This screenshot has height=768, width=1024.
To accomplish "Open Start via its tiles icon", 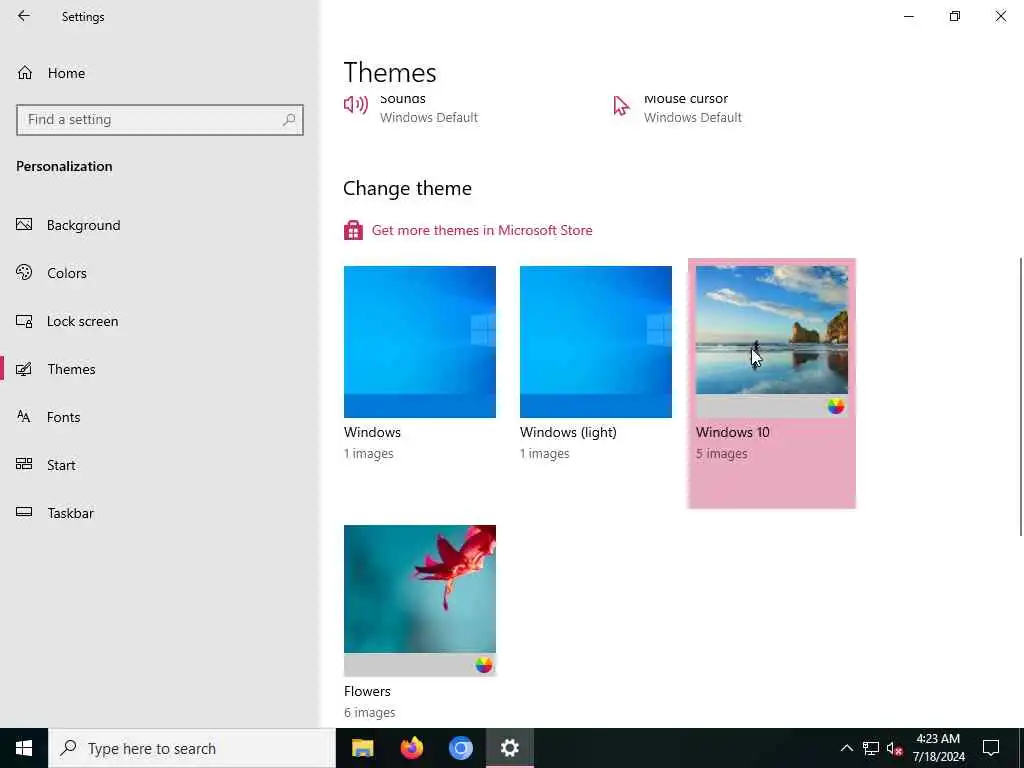I will coord(24,464).
